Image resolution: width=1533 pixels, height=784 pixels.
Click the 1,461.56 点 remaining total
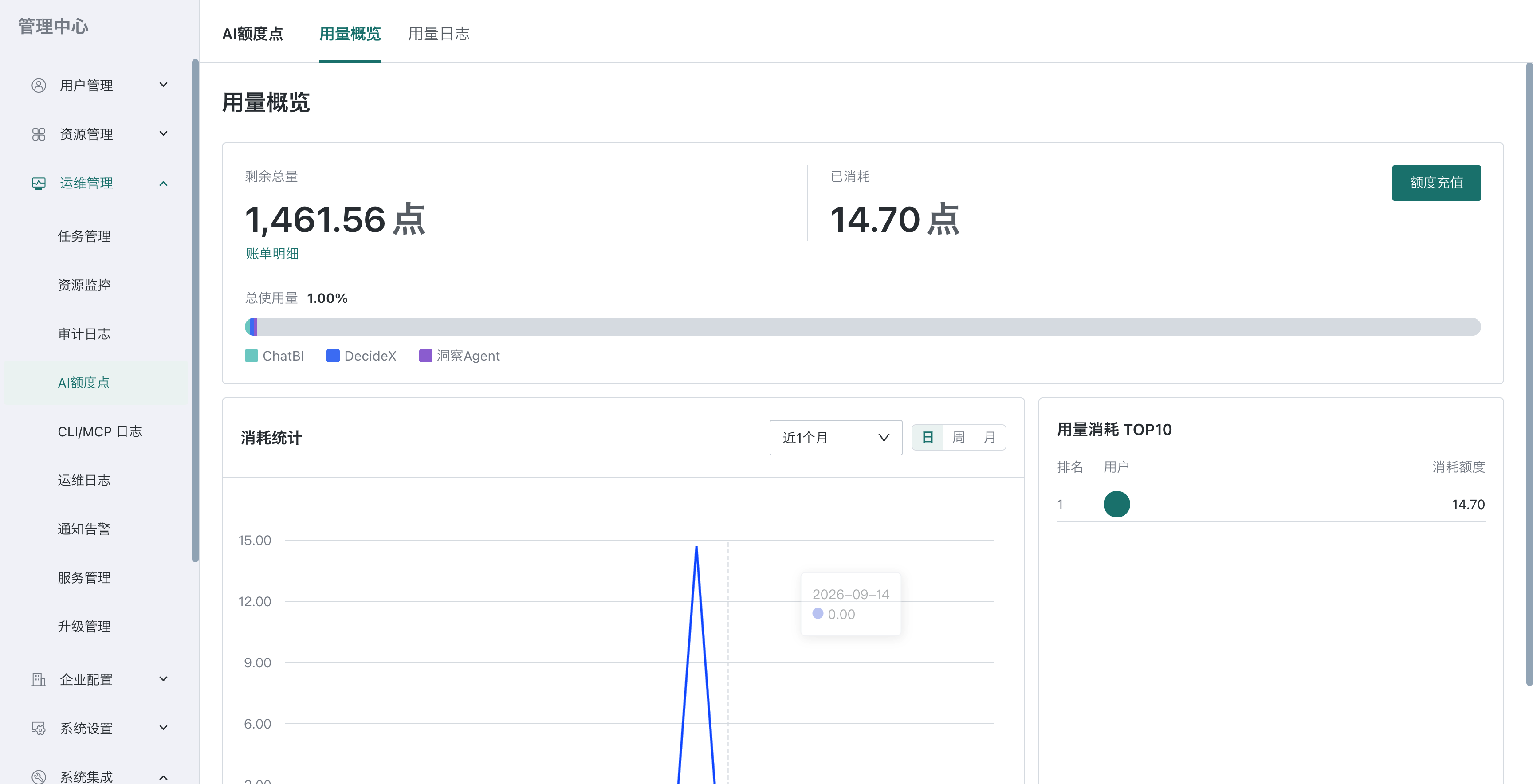tap(335, 220)
